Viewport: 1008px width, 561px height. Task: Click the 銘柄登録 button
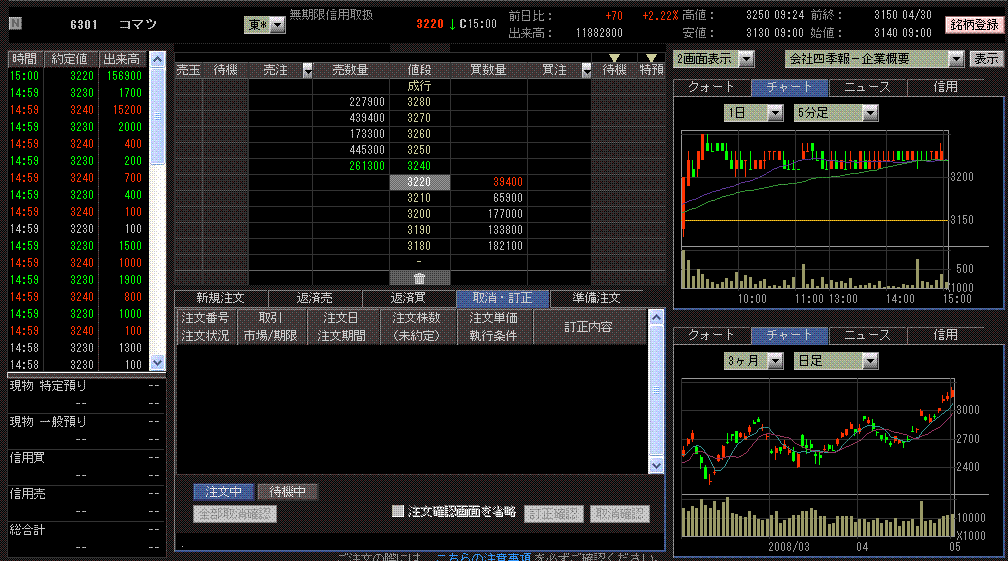pyautogui.click(x=975, y=25)
